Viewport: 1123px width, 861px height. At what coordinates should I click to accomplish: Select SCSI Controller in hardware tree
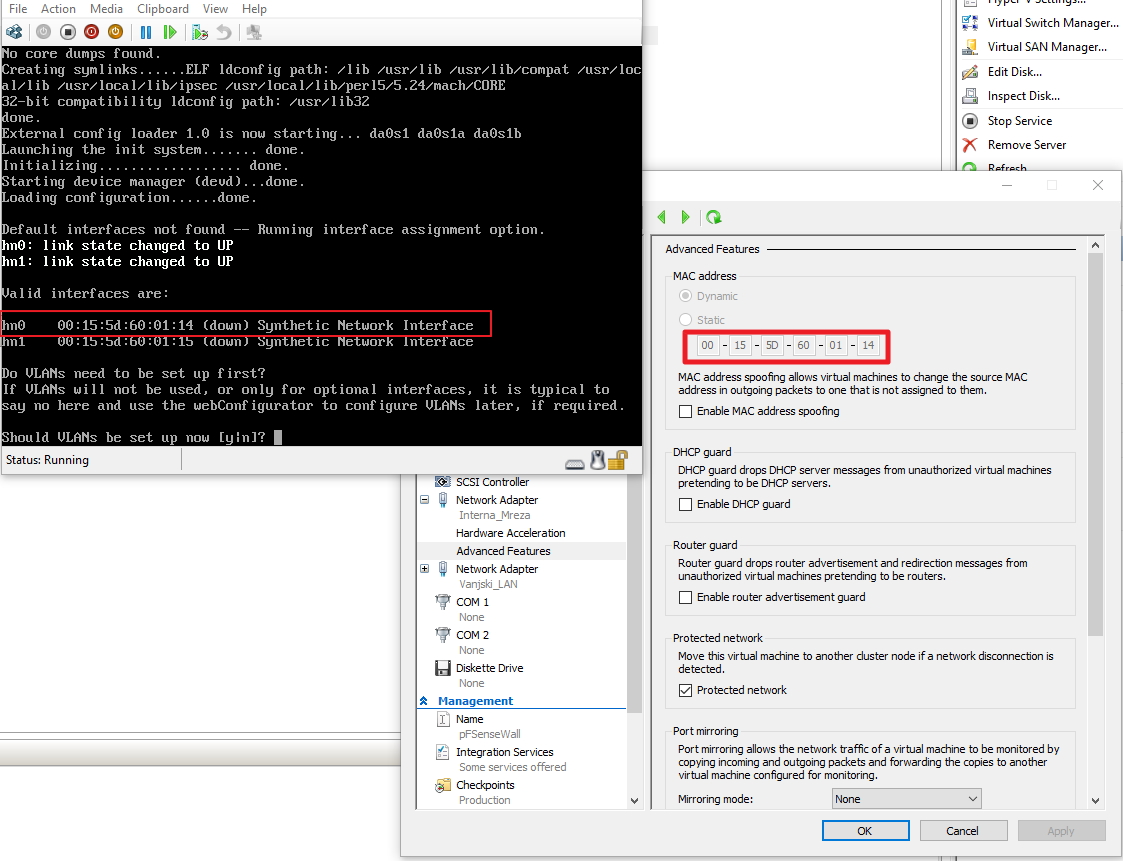492,482
